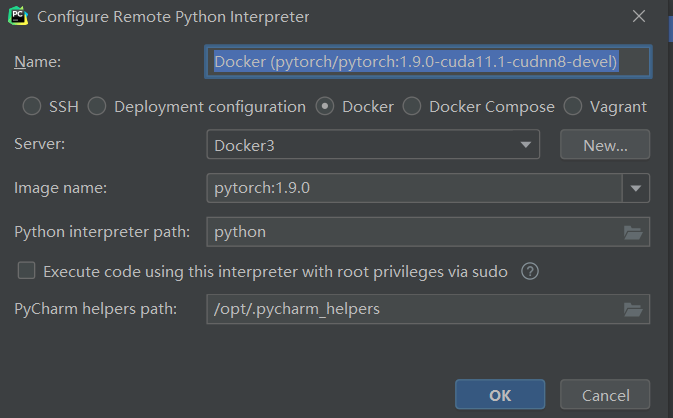Click the PyCharm logo icon in title bar
This screenshot has height=418, width=673.
pyautogui.click(x=17, y=16)
